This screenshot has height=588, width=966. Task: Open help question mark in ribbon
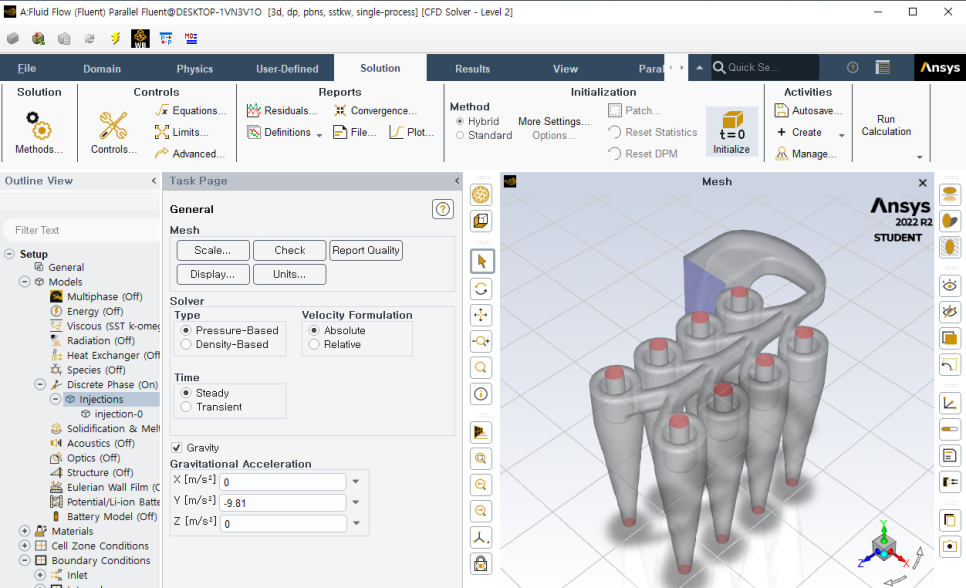[853, 68]
